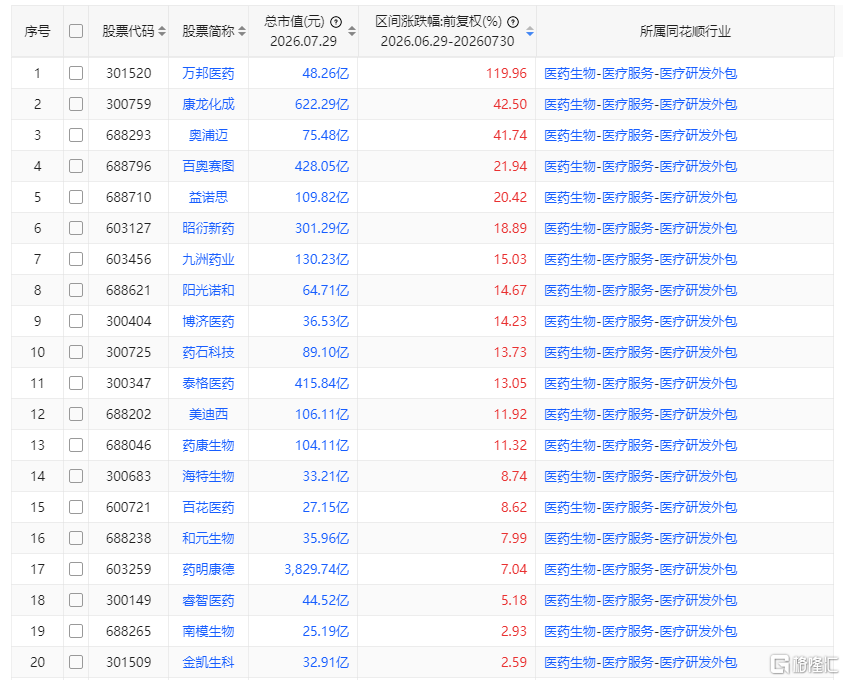Click industry link in 金凯生科 row
The image size is (845, 681).
click(640, 662)
